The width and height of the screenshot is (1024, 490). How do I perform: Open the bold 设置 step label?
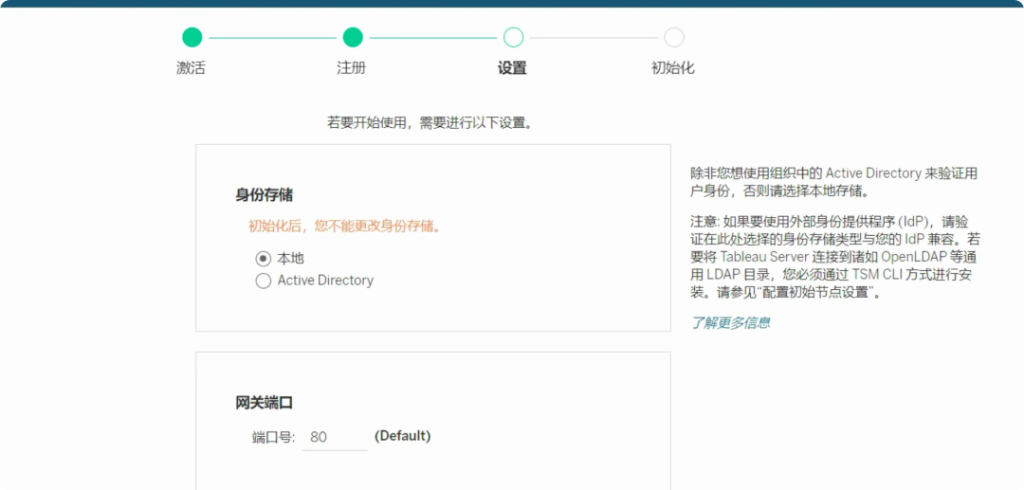[x=512, y=69]
